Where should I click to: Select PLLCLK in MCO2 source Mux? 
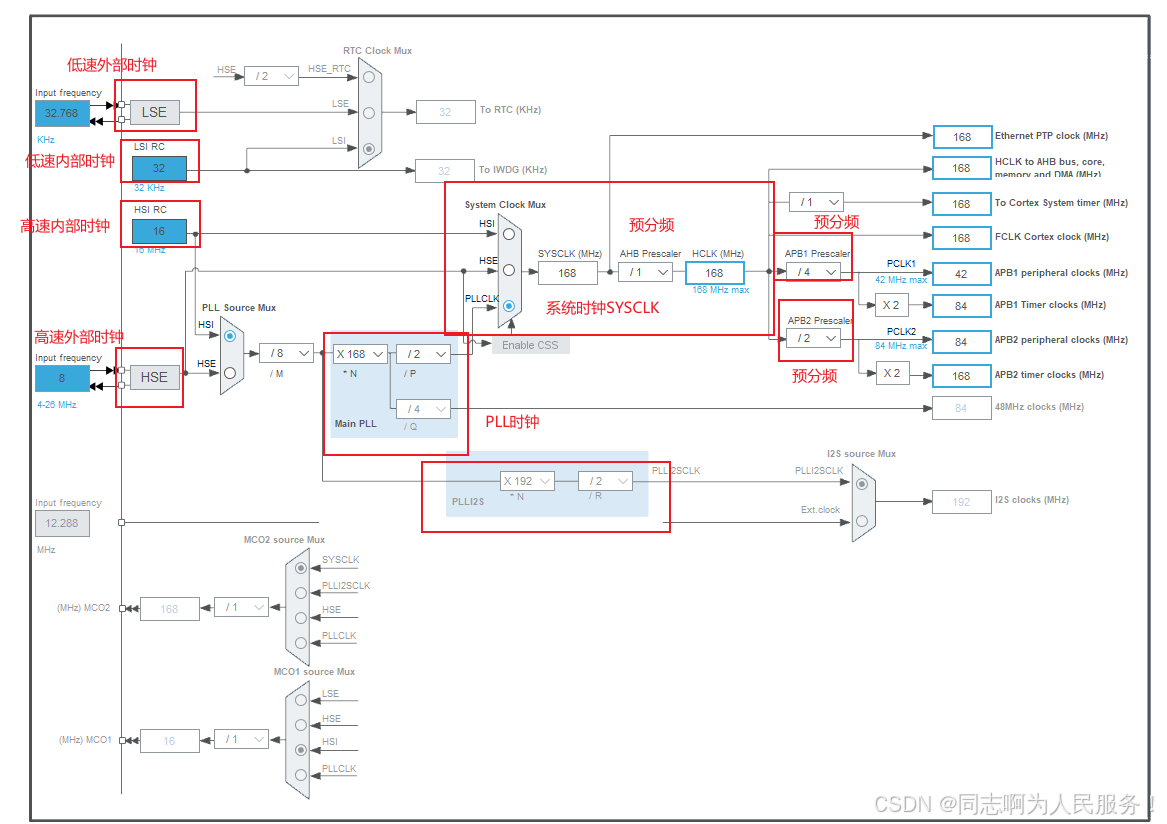(301, 643)
